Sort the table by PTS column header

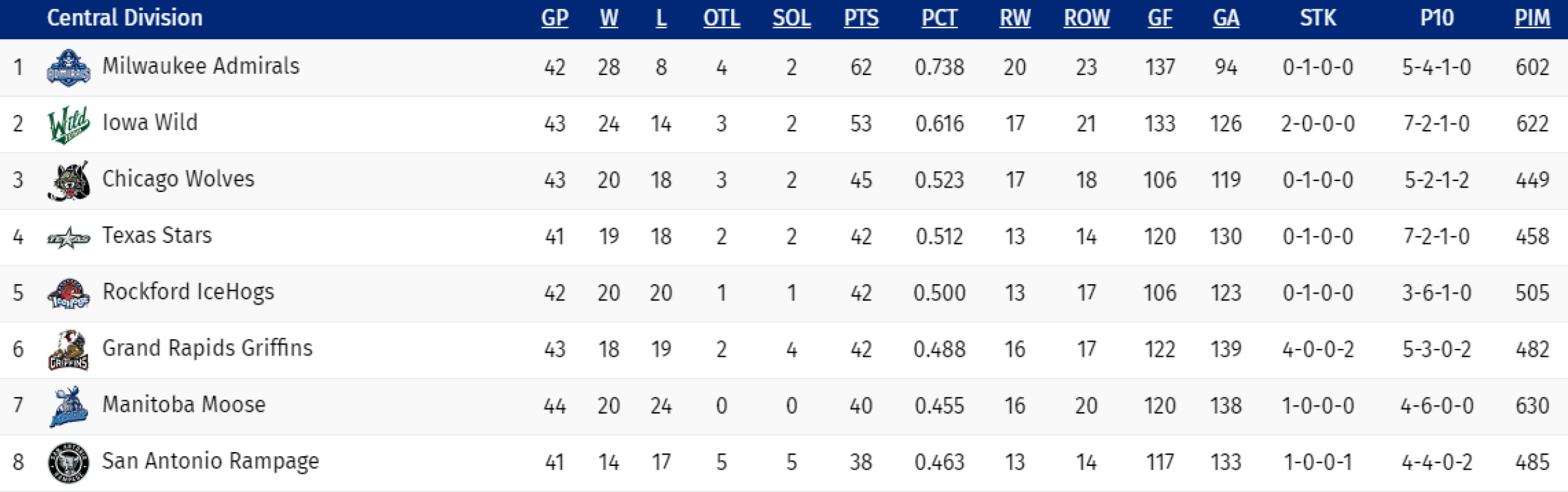861,18
